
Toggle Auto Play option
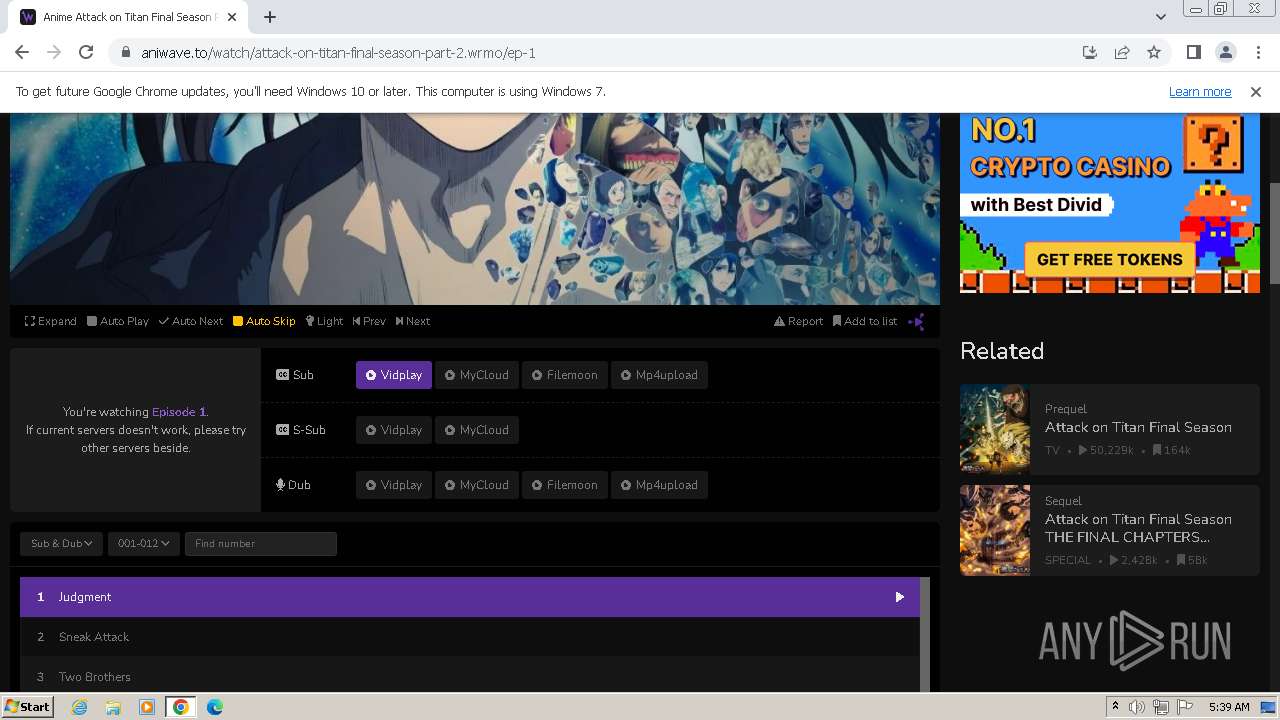tap(118, 321)
